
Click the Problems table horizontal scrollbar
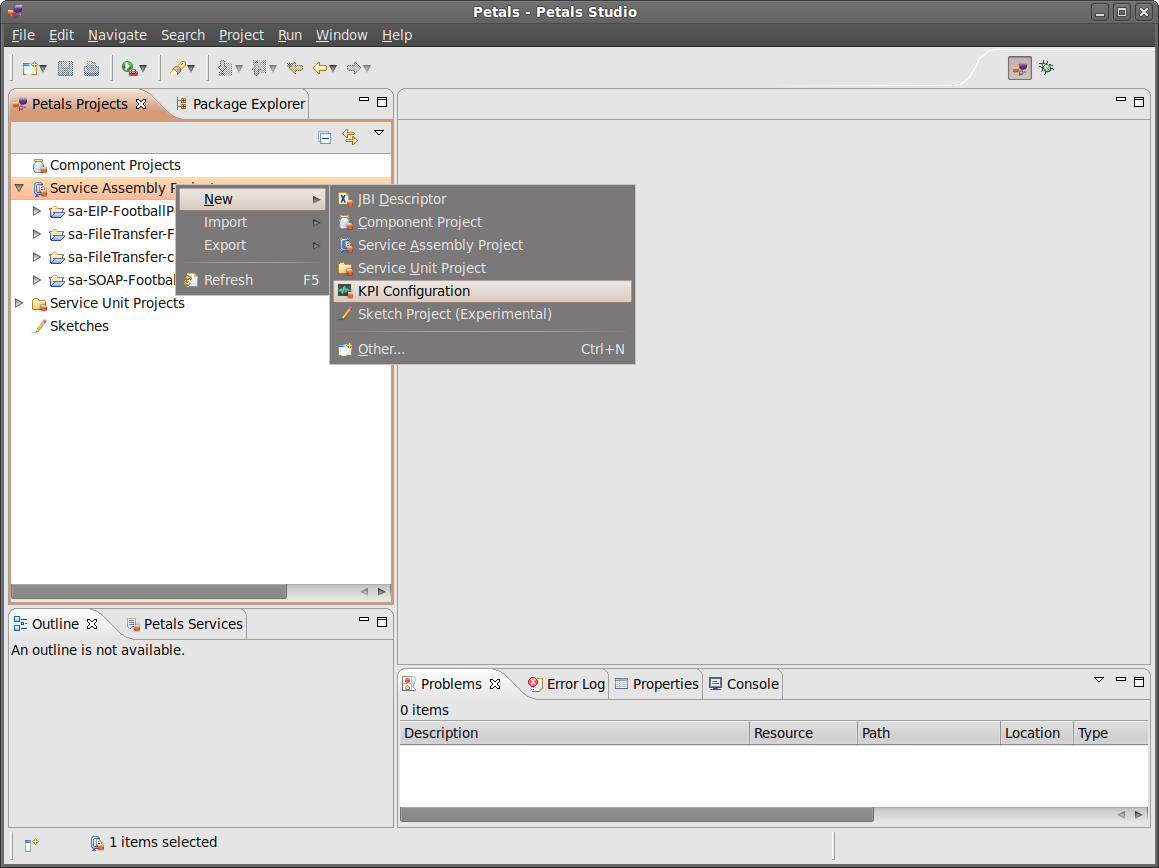[636, 815]
